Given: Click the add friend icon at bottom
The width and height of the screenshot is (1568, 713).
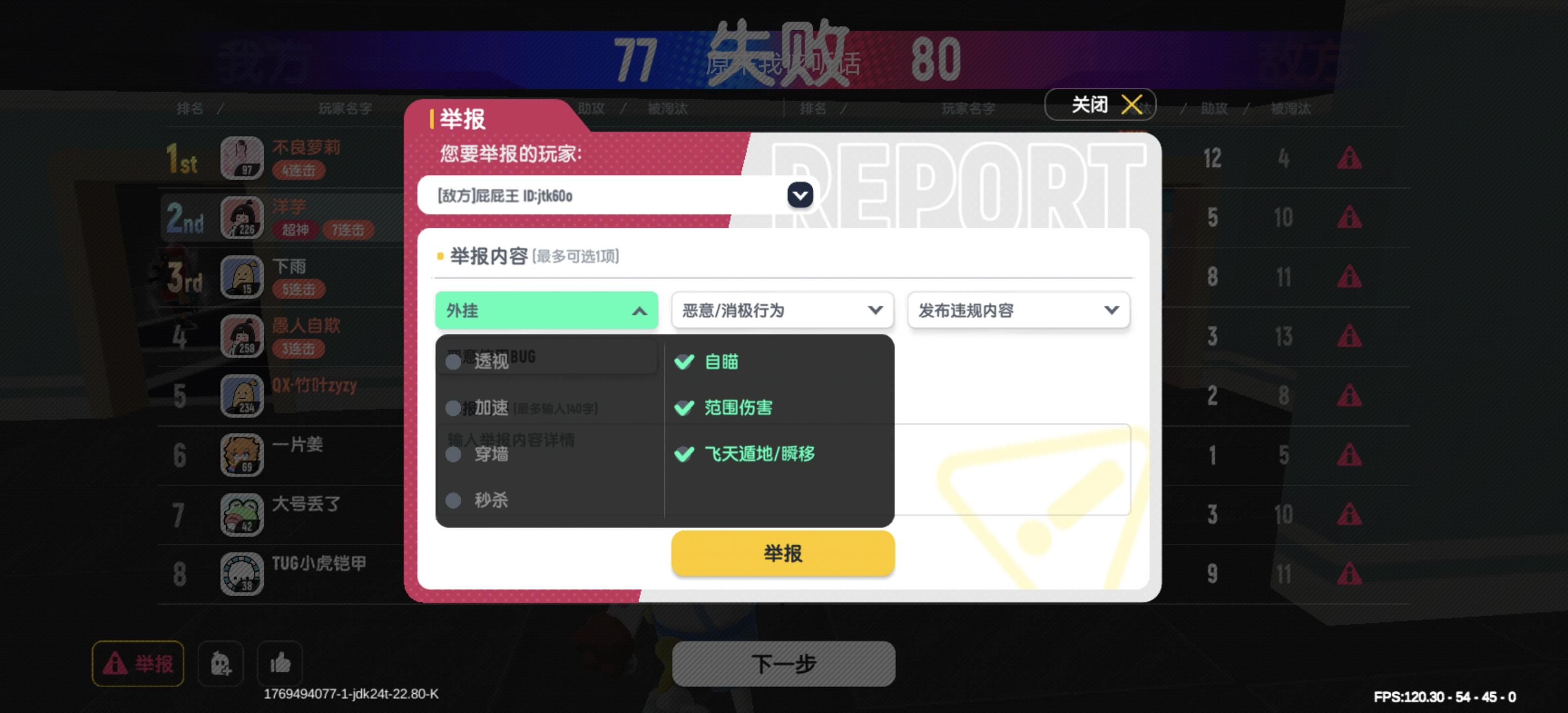Looking at the screenshot, I should 220,663.
